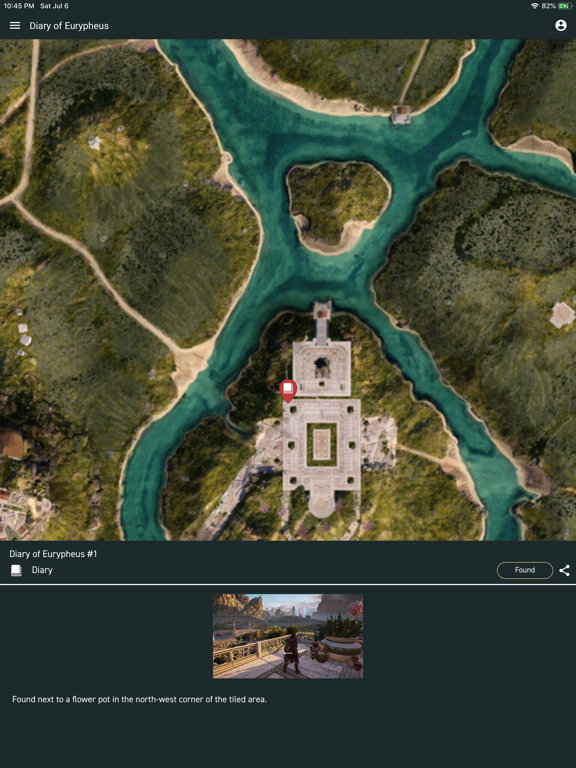Tap the 'Sat Jul 6' date in status bar

click(54, 6)
